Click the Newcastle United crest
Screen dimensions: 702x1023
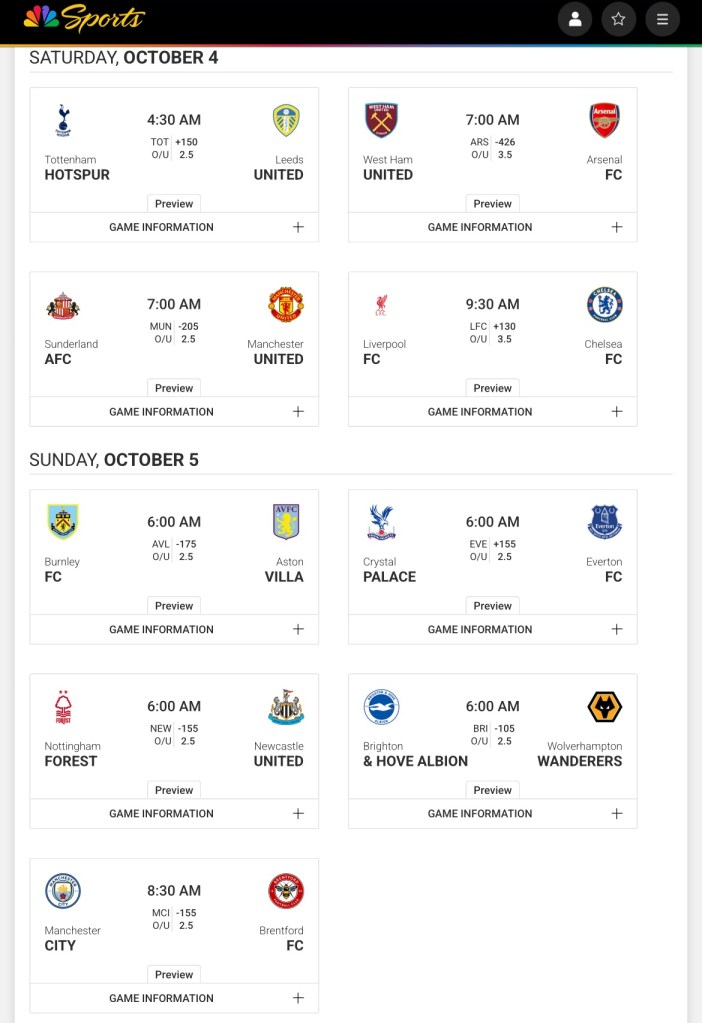286,707
